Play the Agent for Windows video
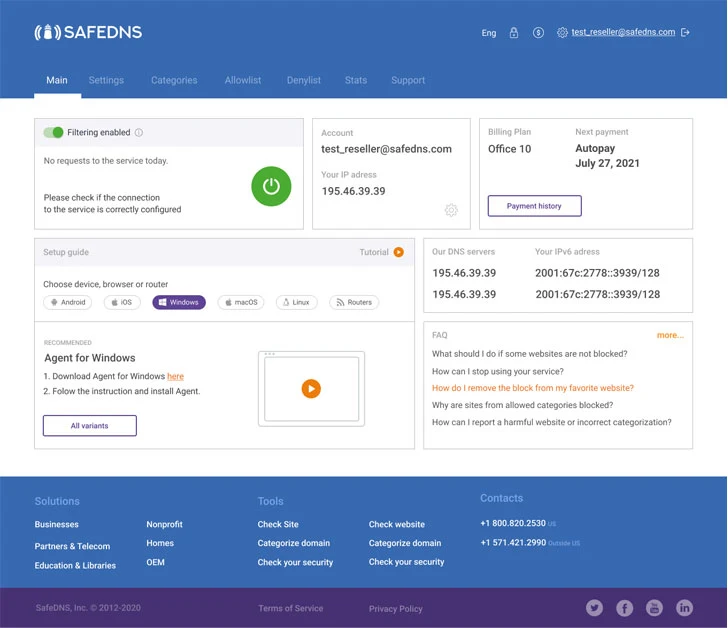Screen dimensions: 728x628 click(311, 388)
